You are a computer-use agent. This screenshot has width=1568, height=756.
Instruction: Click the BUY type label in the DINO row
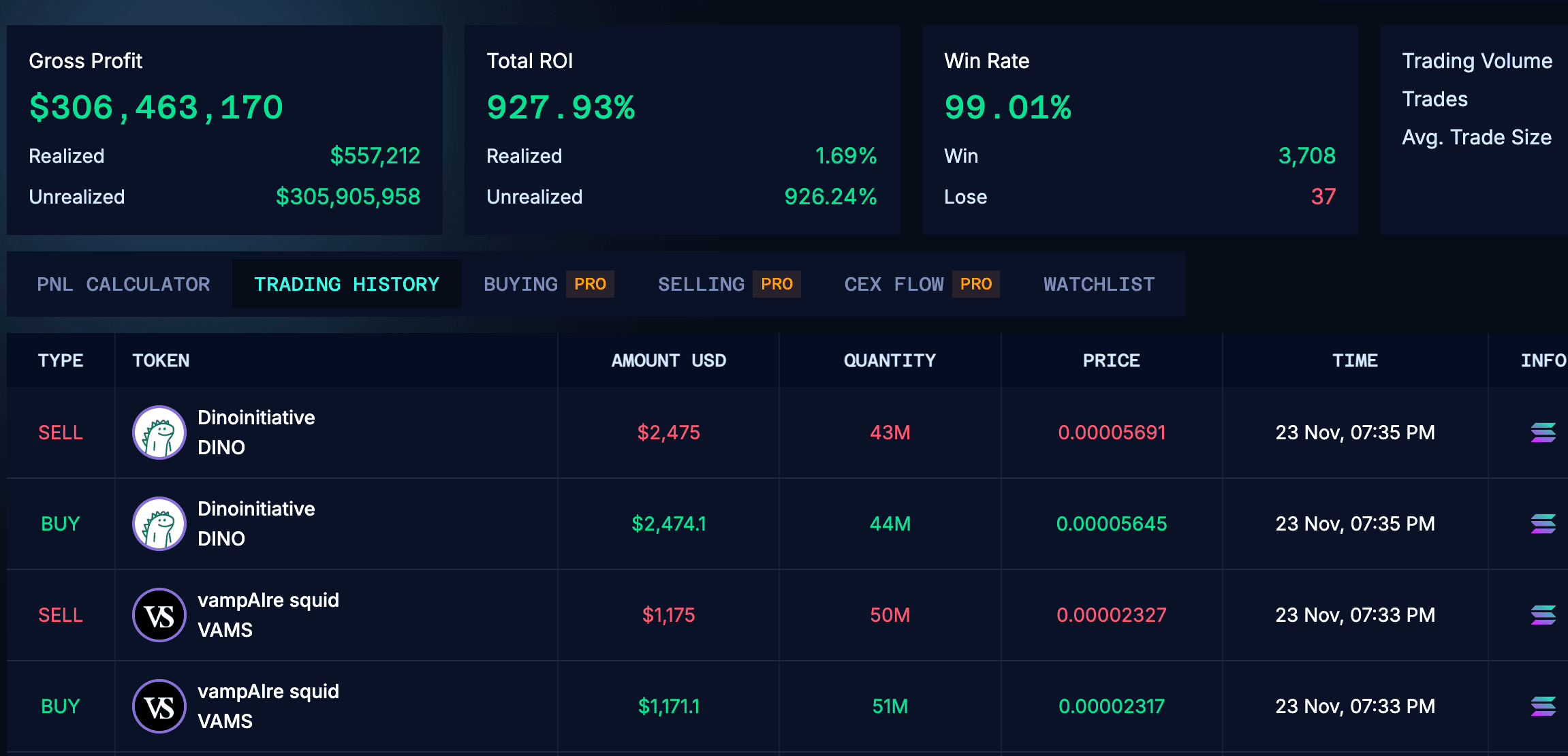(61, 524)
